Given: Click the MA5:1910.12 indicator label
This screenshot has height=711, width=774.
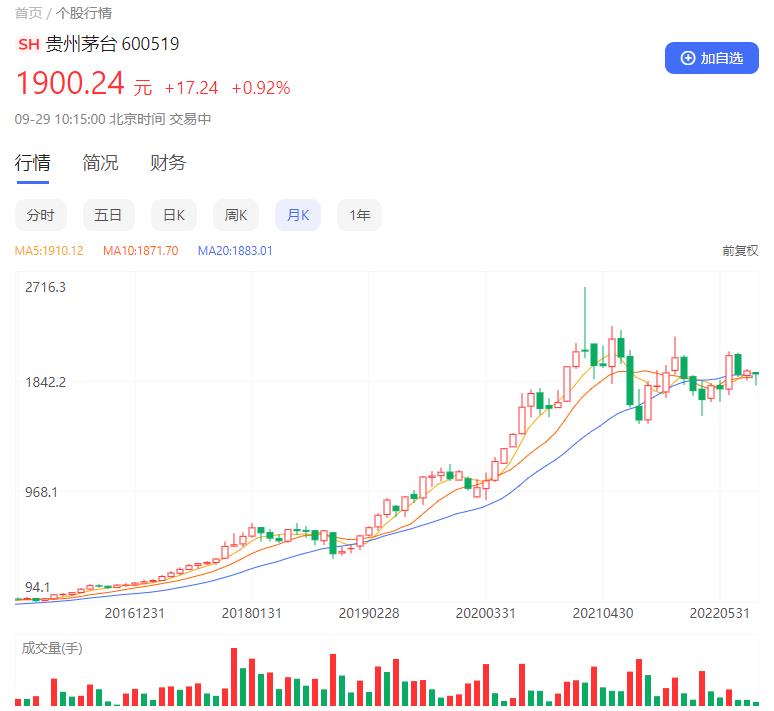Looking at the screenshot, I should pyautogui.click(x=49, y=251).
